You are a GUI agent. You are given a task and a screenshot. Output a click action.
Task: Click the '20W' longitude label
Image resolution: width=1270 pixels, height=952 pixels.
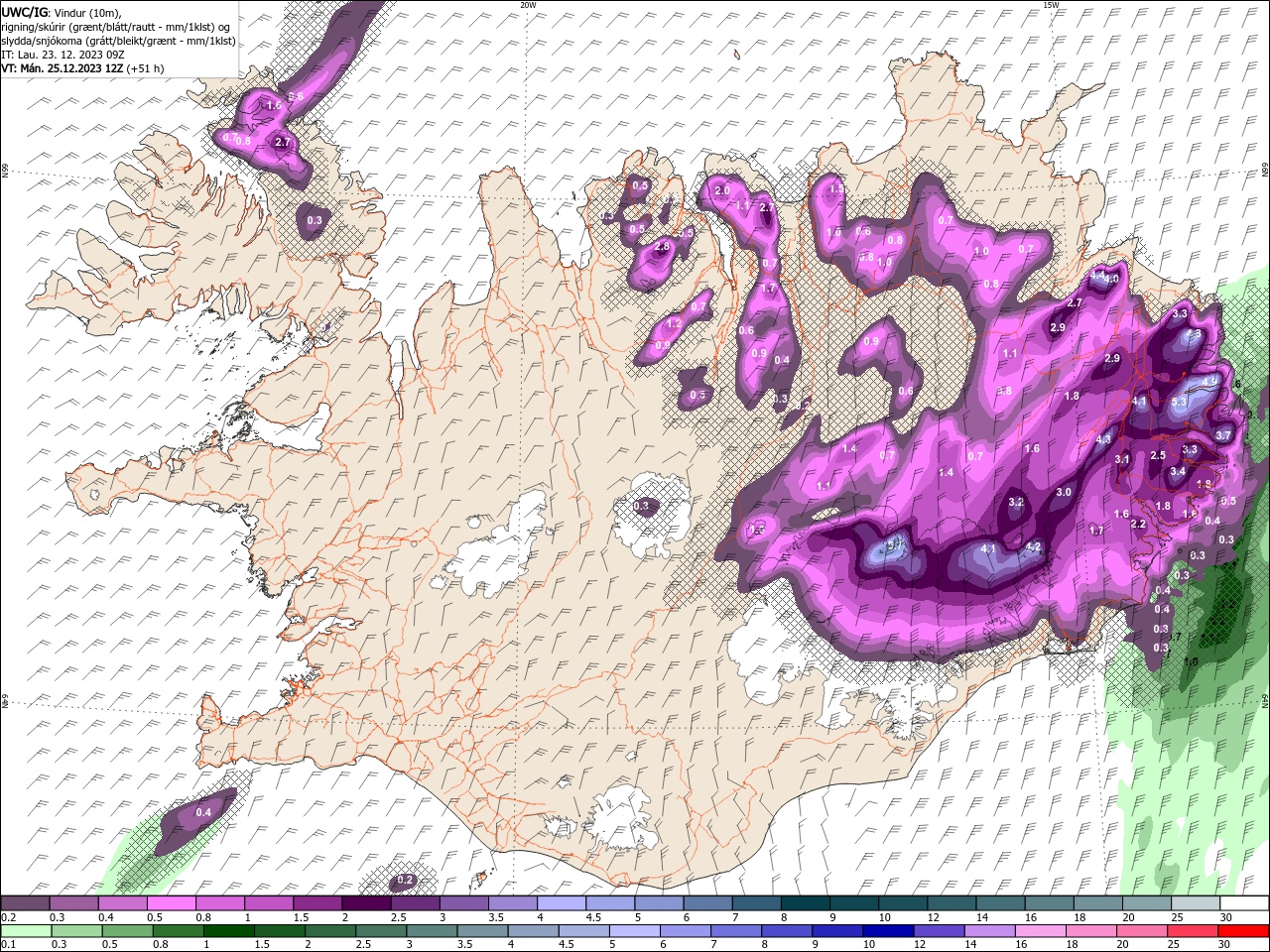[527, 5]
